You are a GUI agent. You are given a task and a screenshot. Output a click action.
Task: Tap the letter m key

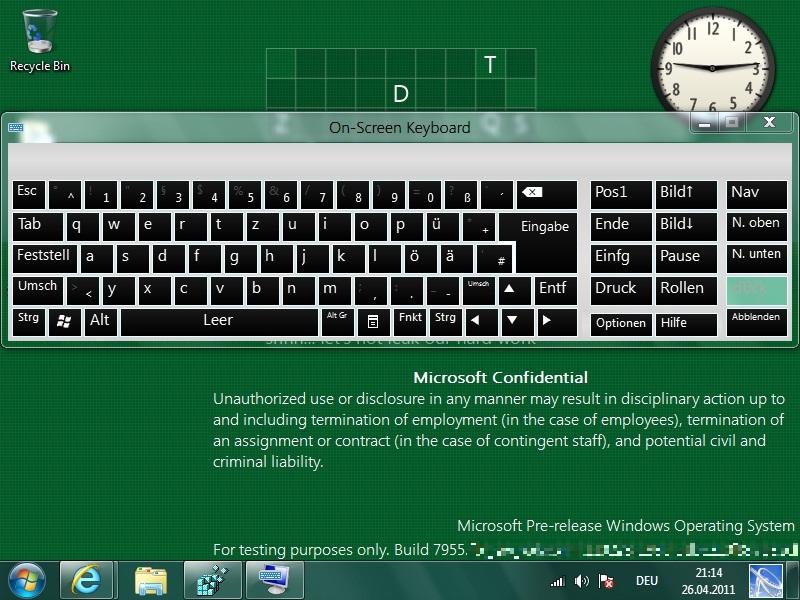point(335,290)
